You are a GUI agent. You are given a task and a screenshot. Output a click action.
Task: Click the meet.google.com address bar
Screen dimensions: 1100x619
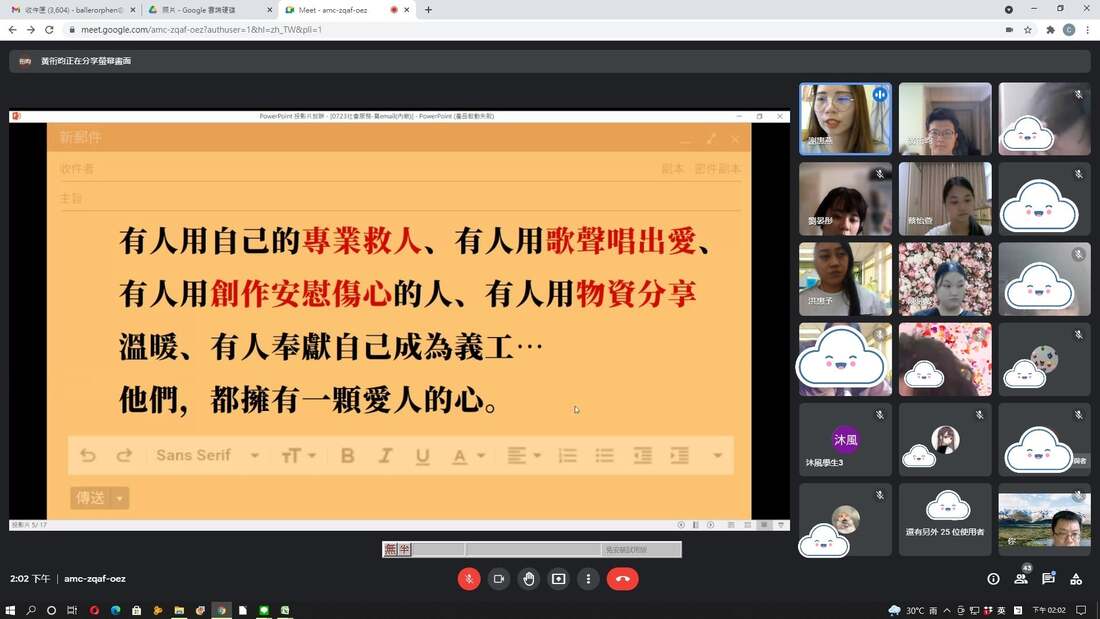click(x=533, y=29)
